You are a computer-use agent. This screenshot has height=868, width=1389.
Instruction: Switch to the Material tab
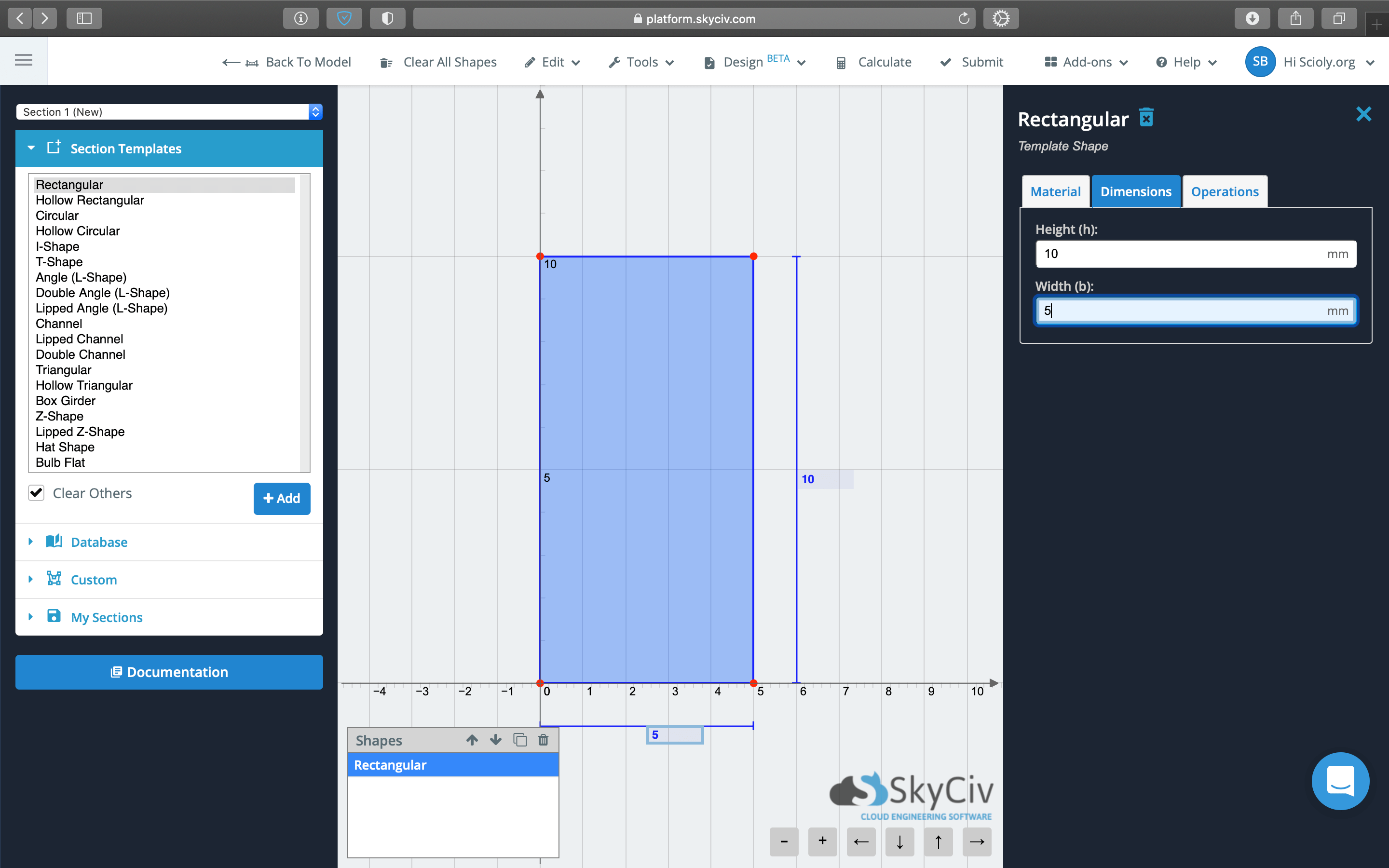(x=1054, y=191)
